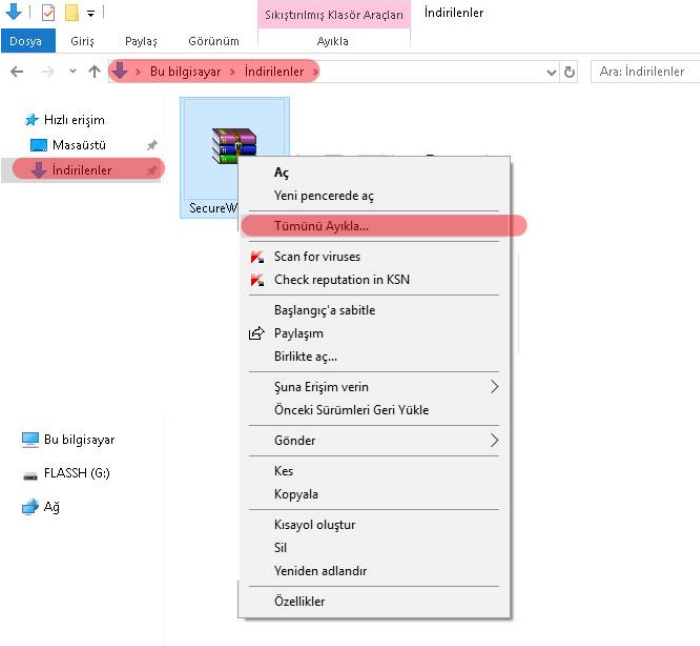Viewport: 700px width, 646px height.
Task: Click Kaspersky icon beside Check reputation in KSN
Action: [x=257, y=280]
